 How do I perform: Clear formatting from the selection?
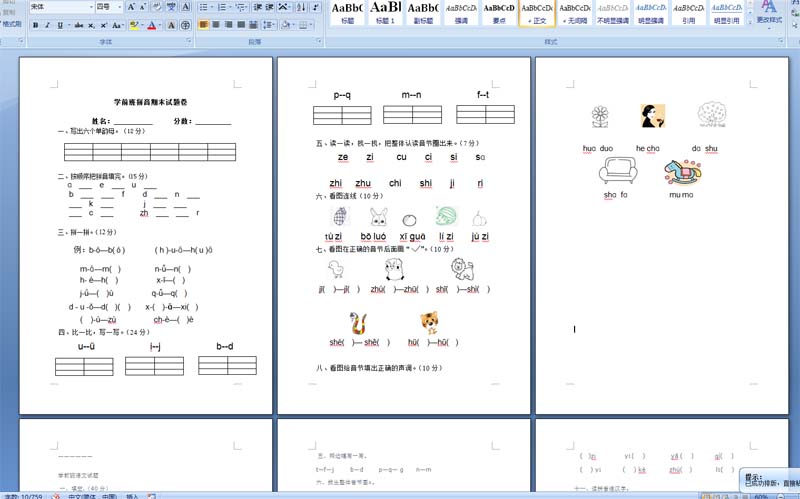pos(157,7)
